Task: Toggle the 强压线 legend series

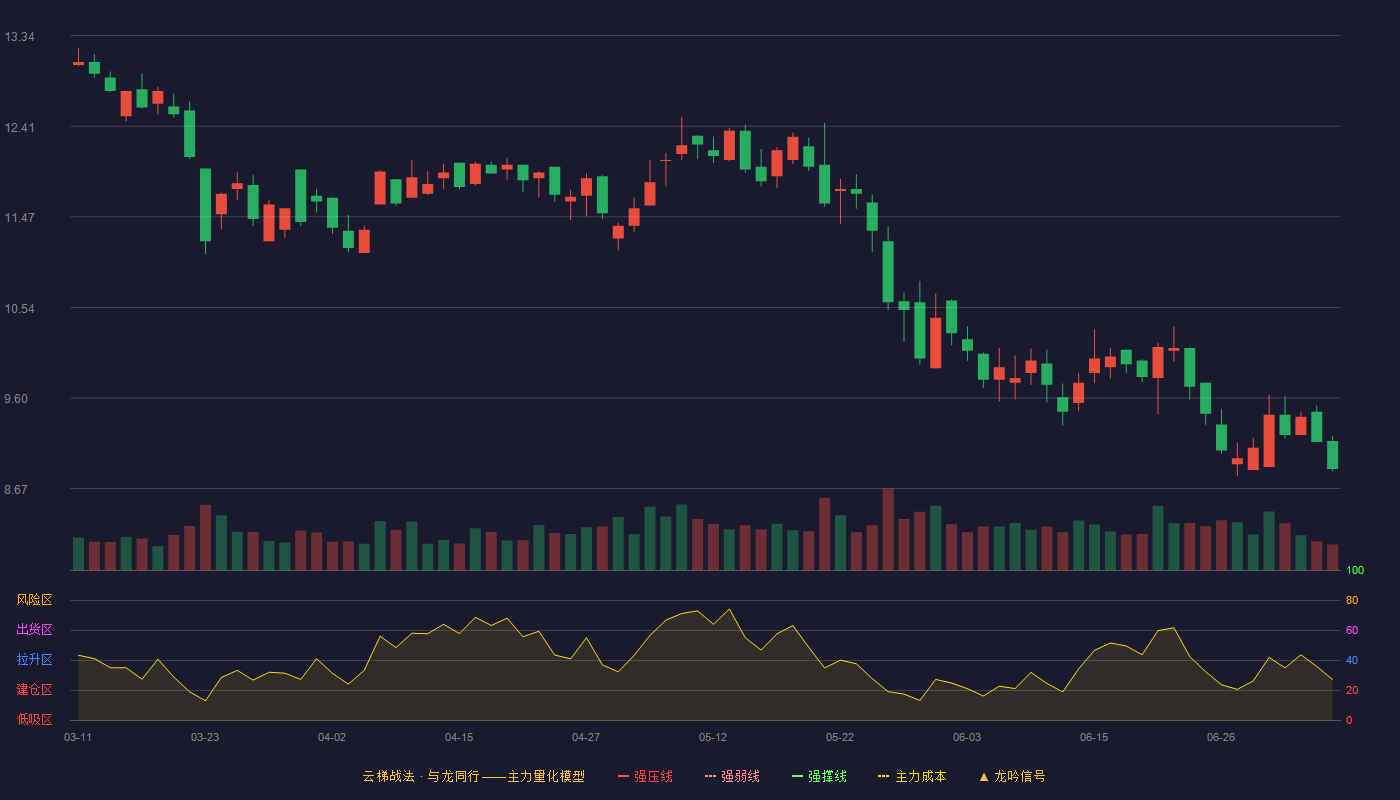Action: click(645, 776)
